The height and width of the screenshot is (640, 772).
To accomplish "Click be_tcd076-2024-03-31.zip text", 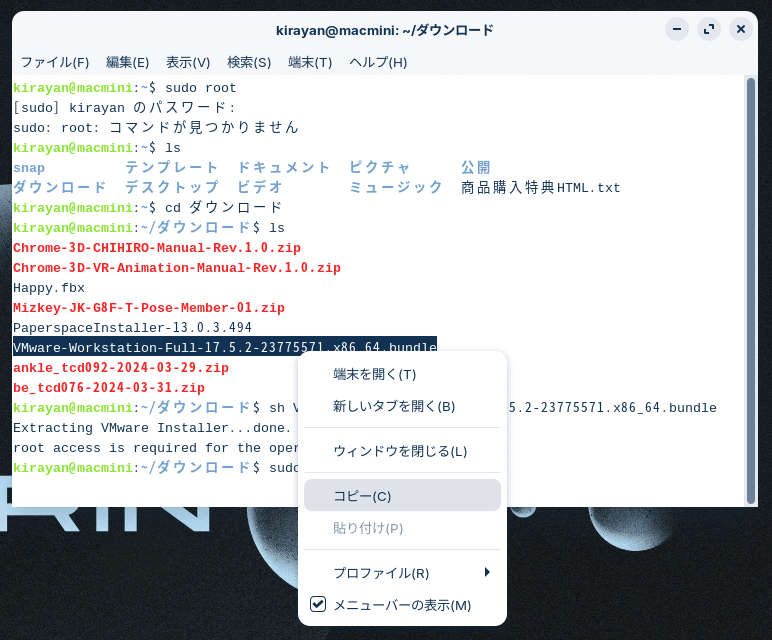I will 109,388.
